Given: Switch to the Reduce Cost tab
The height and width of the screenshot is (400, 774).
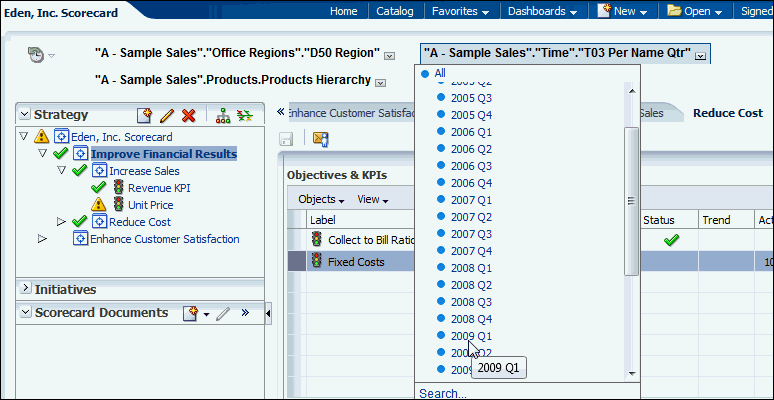Looking at the screenshot, I should 728,113.
